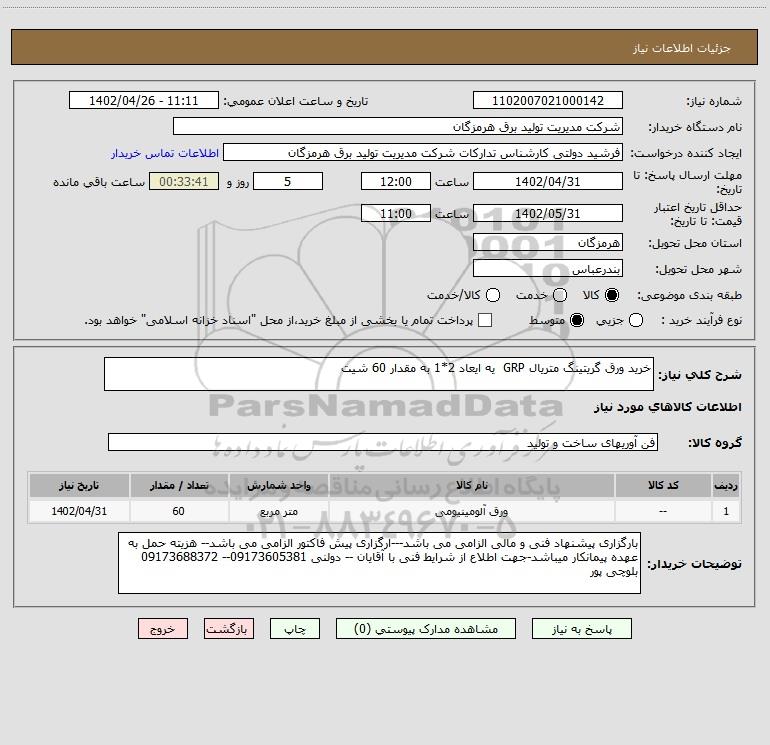Click the گروه کالا field

(x=383, y=442)
